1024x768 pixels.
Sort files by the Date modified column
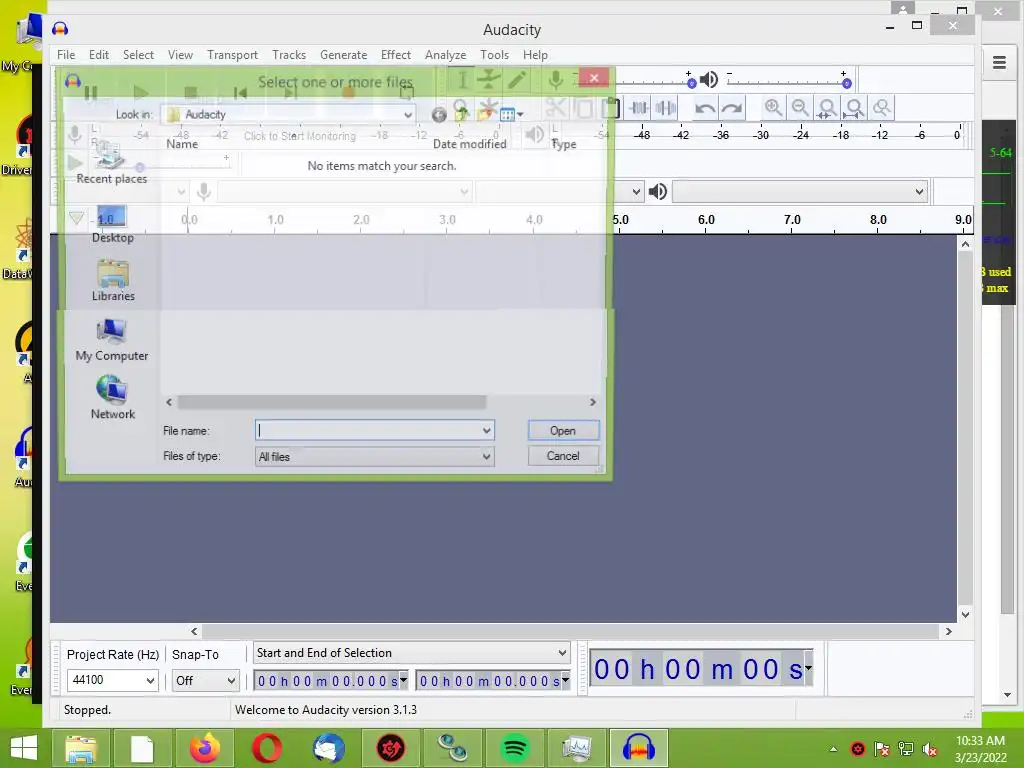tap(470, 144)
